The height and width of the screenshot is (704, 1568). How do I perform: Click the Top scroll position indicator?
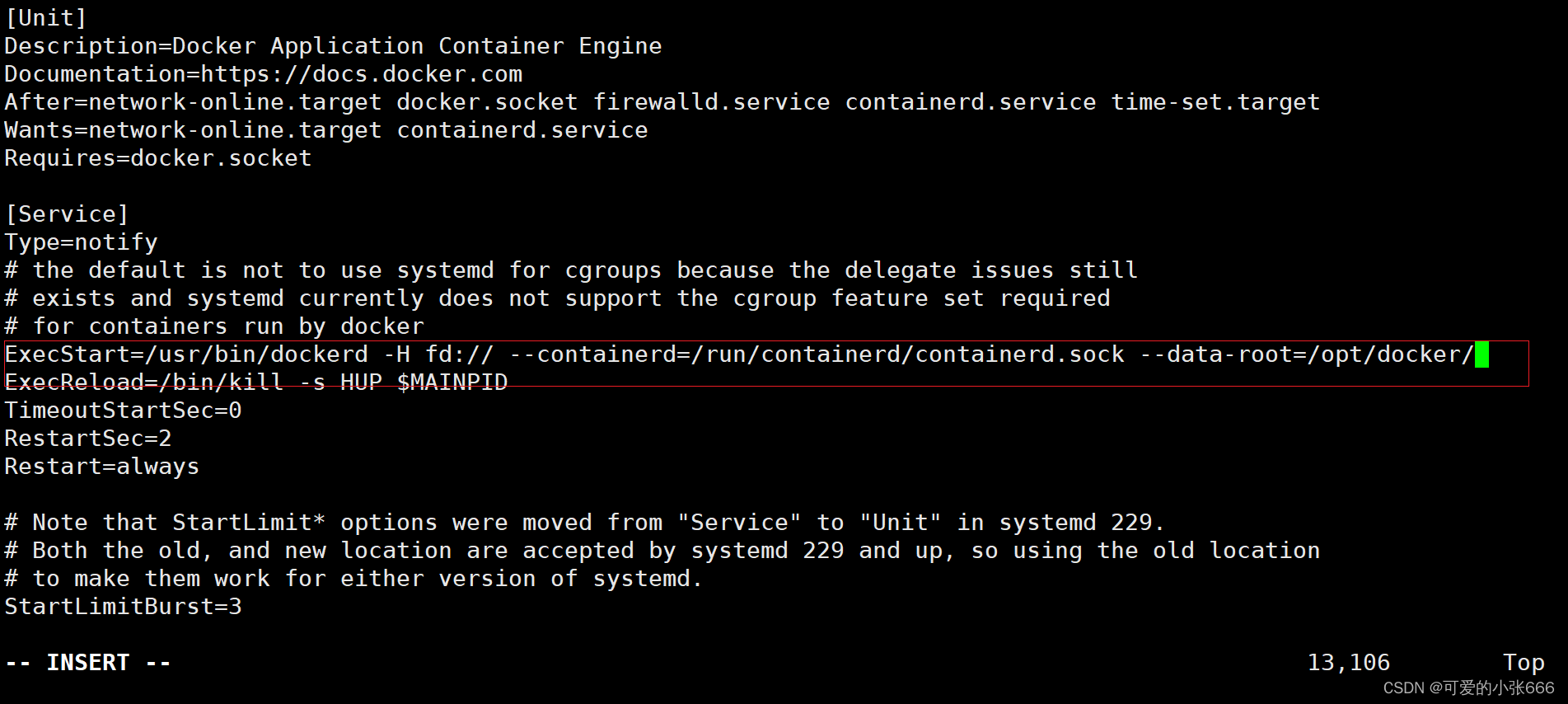pyautogui.click(x=1524, y=663)
